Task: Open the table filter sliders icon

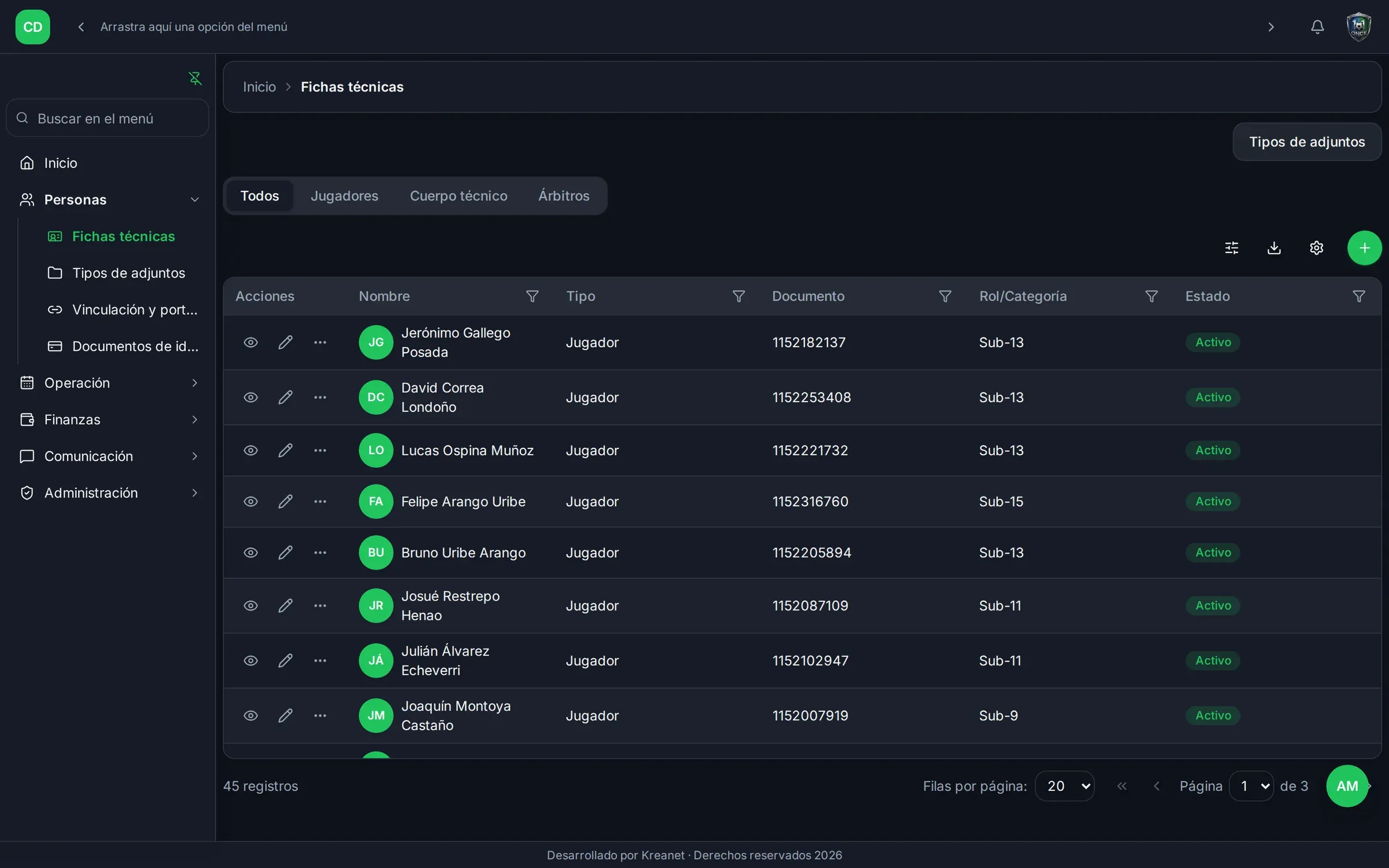Action: click(1232, 248)
